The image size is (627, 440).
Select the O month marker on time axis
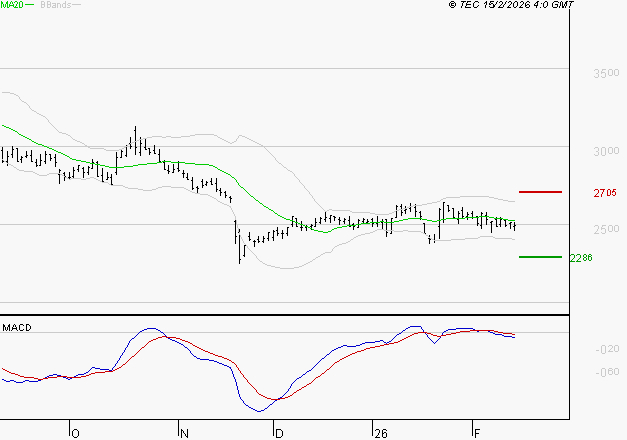[x=75, y=433]
